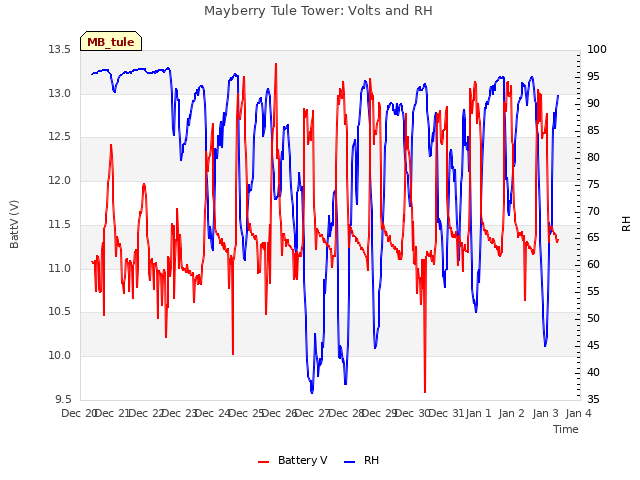Click the 13.0 left axis value
The image size is (640, 480).
coord(60,93)
